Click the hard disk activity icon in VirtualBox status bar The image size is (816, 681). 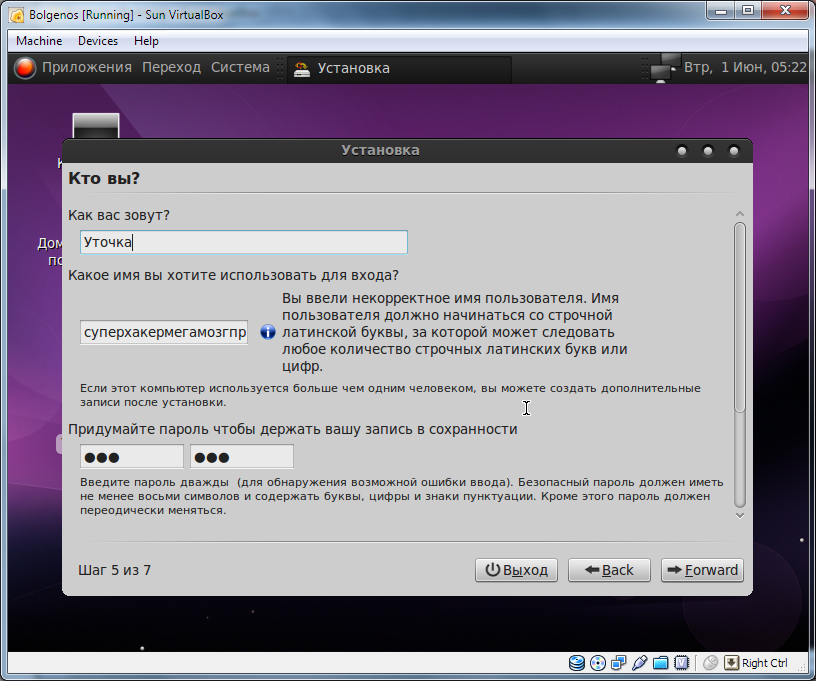pyautogui.click(x=577, y=663)
